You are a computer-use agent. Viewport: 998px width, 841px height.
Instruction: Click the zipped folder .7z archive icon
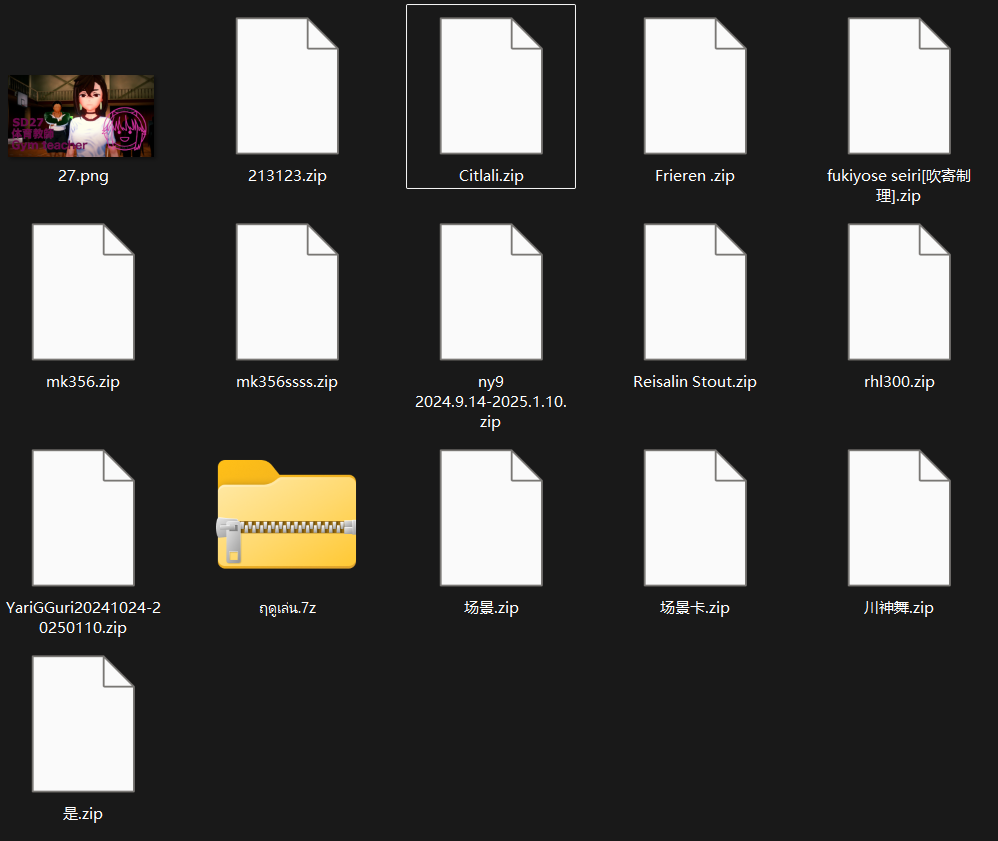point(287,515)
